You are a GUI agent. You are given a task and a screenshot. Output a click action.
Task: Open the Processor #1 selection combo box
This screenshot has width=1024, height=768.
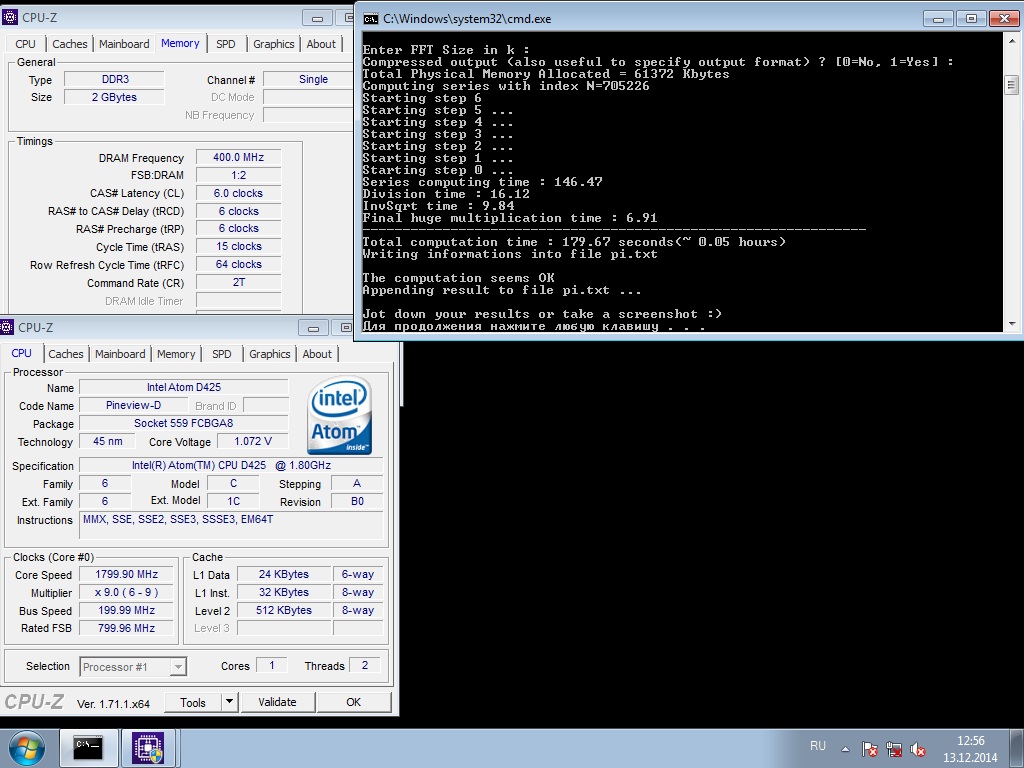pyautogui.click(x=133, y=667)
